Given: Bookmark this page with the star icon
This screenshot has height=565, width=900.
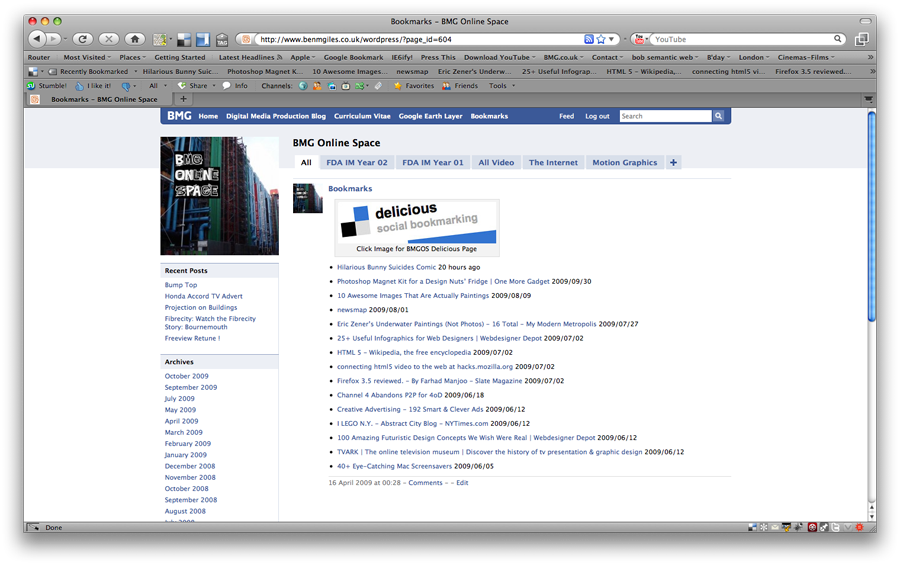Looking at the screenshot, I should [x=601, y=39].
